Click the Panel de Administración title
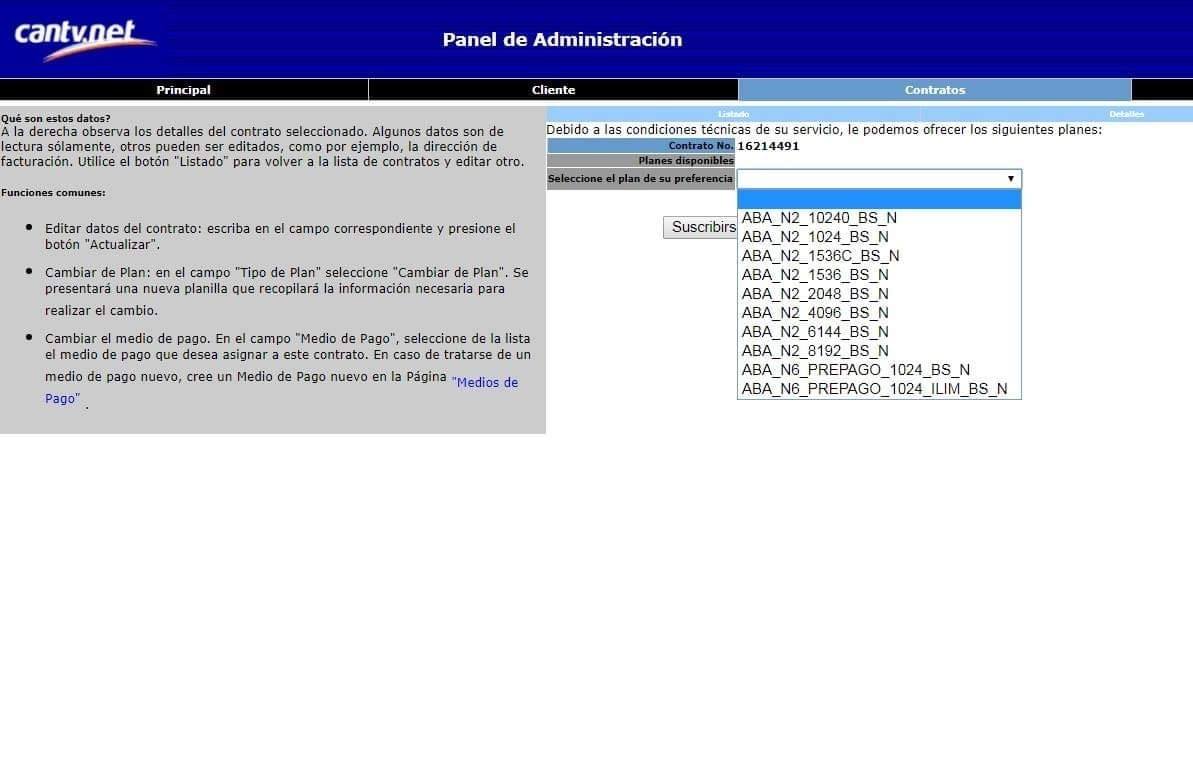The height and width of the screenshot is (759, 1193). click(562, 40)
